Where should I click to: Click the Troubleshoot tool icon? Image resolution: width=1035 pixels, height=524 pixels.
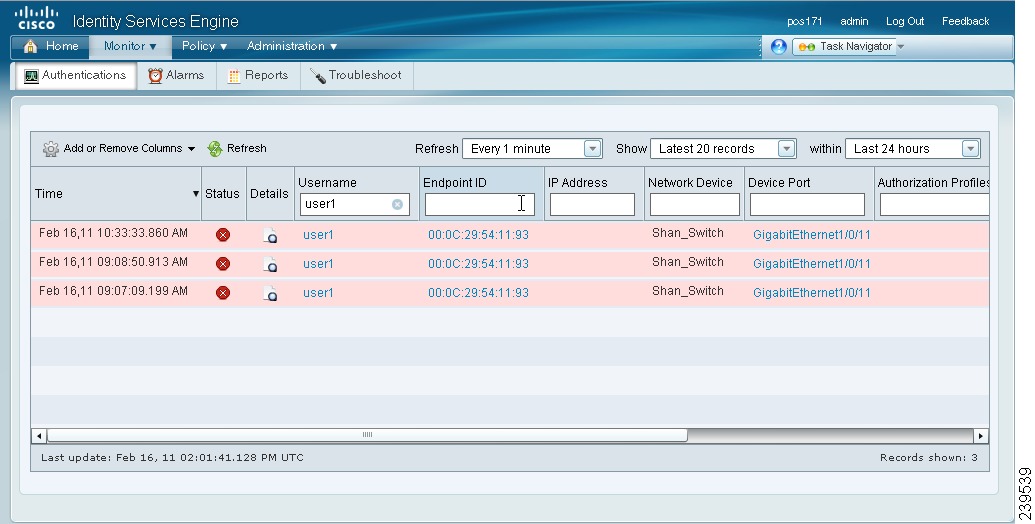coord(317,76)
